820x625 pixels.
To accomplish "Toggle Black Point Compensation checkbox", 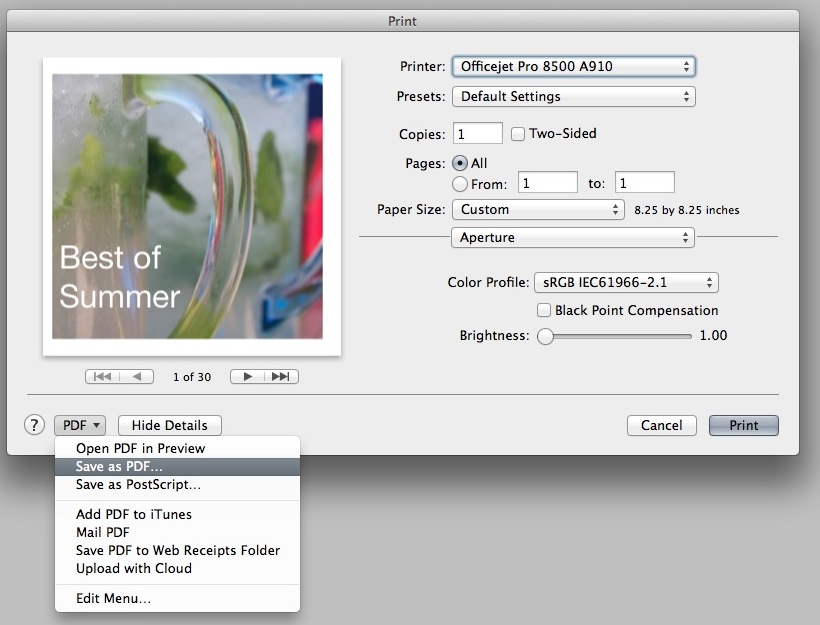I will [x=545, y=311].
